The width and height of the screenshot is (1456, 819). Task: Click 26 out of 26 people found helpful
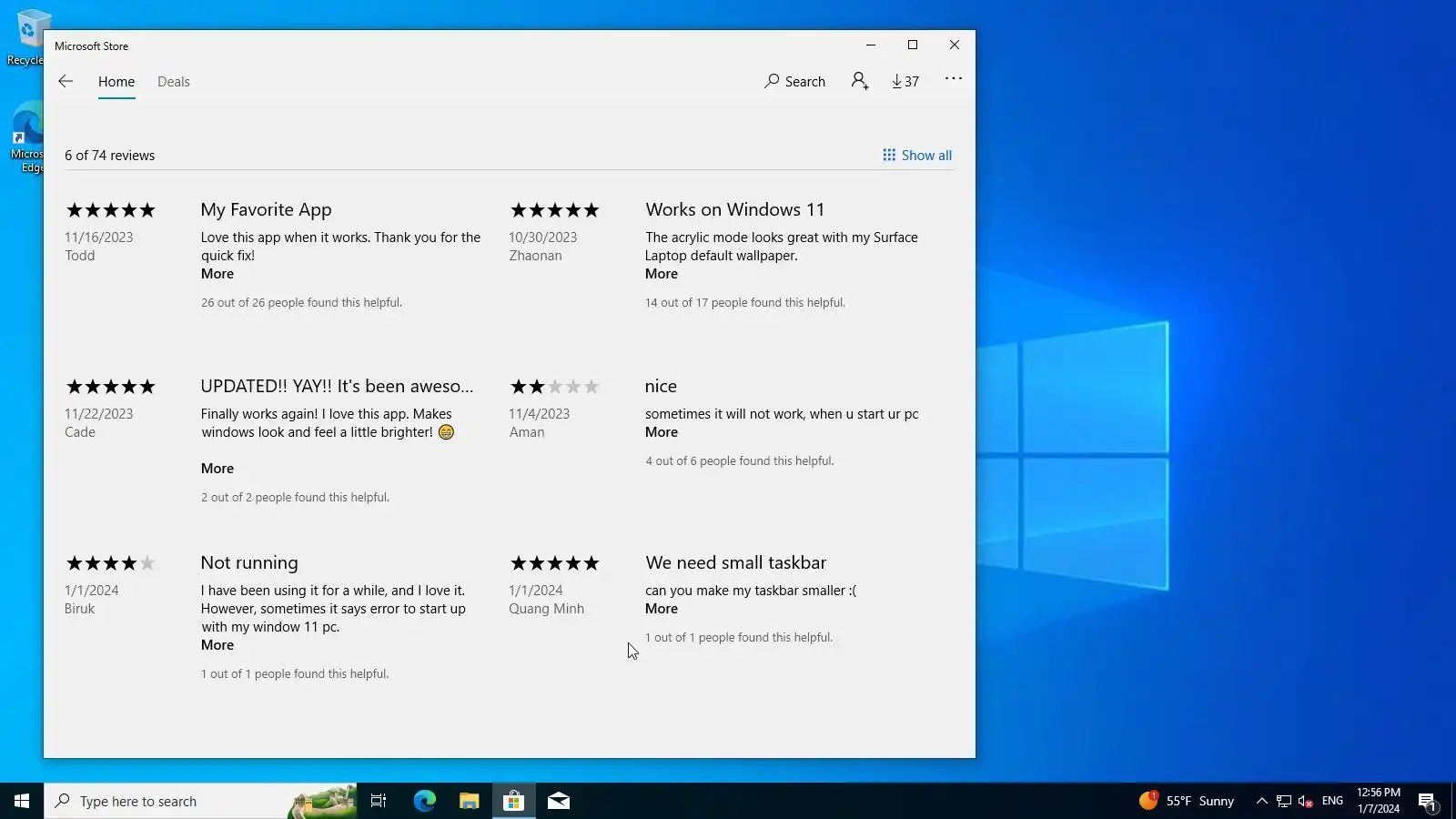tap(301, 303)
